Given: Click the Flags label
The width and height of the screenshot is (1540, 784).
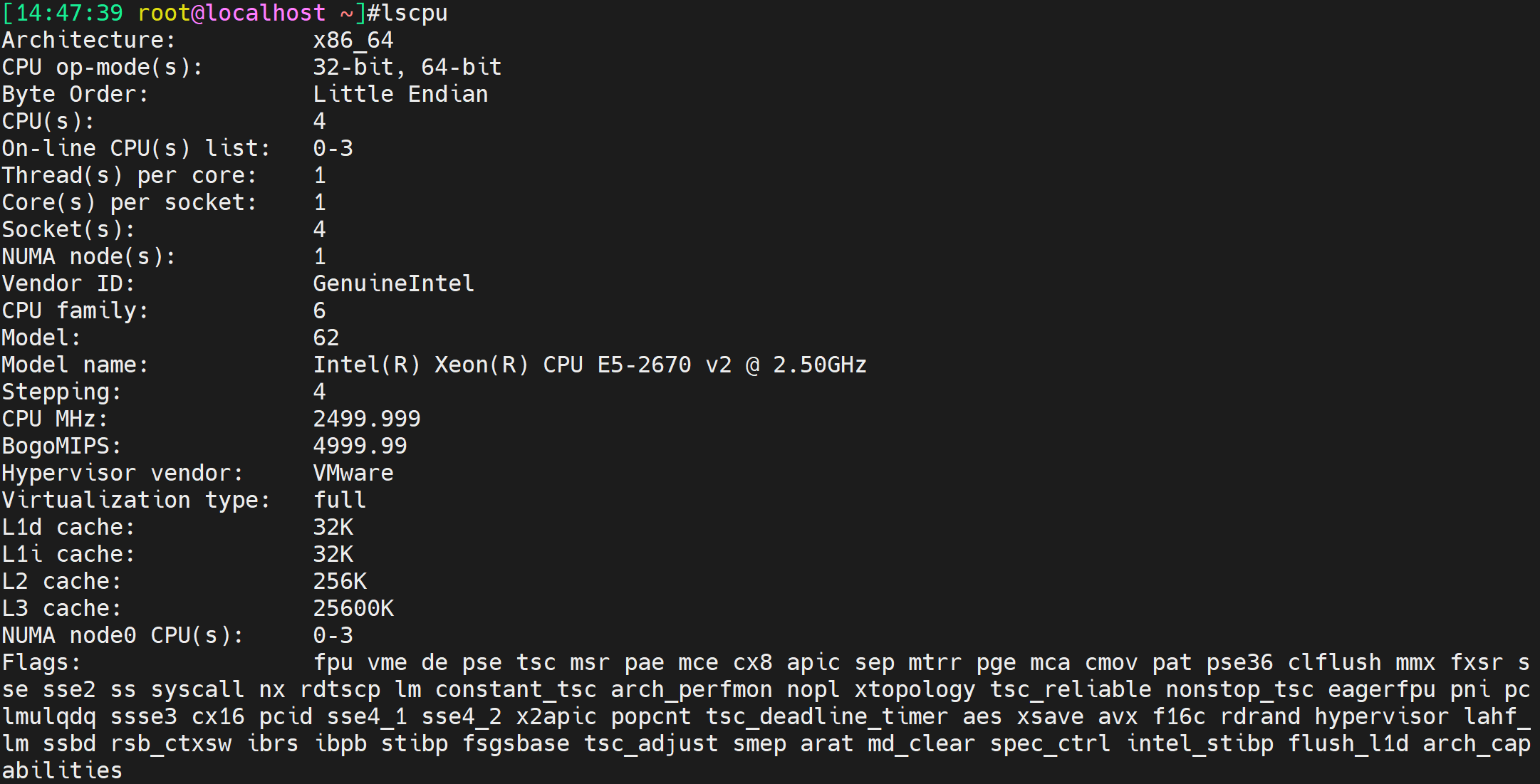Looking at the screenshot, I should pyautogui.click(x=41, y=663).
